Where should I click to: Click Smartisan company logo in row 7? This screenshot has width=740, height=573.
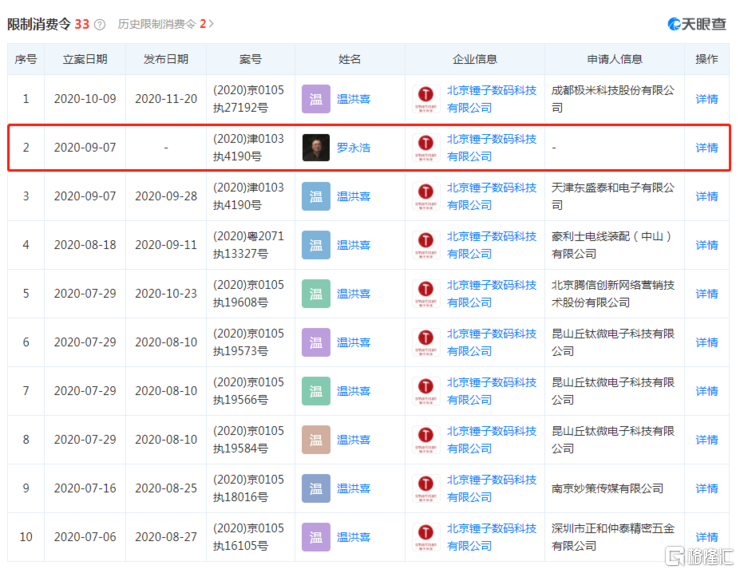(426, 391)
